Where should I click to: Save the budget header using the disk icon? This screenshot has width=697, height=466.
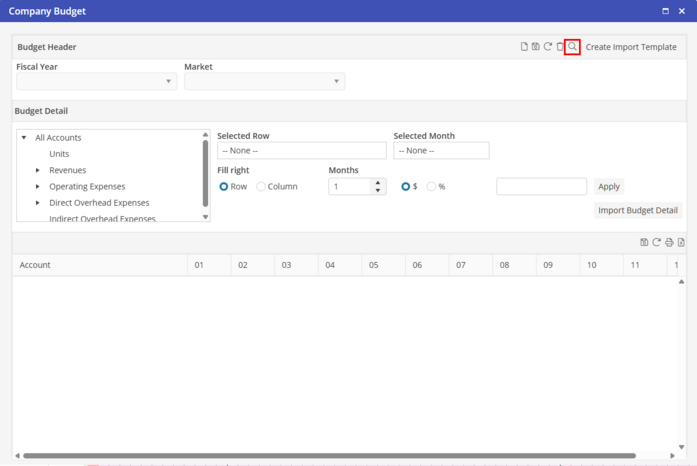(x=536, y=47)
